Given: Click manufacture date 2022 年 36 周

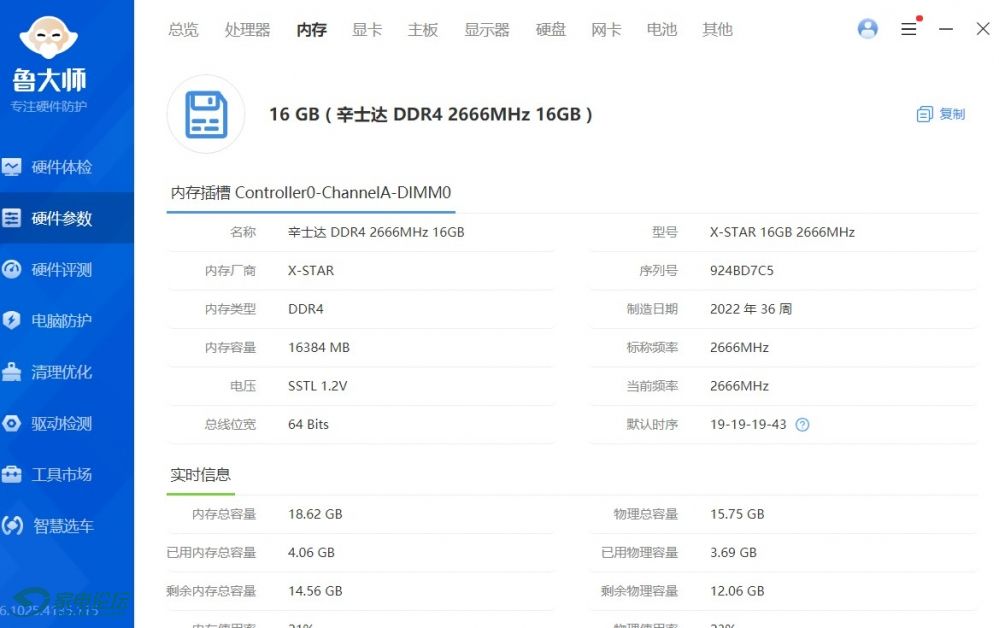Looking at the screenshot, I should (x=751, y=309).
